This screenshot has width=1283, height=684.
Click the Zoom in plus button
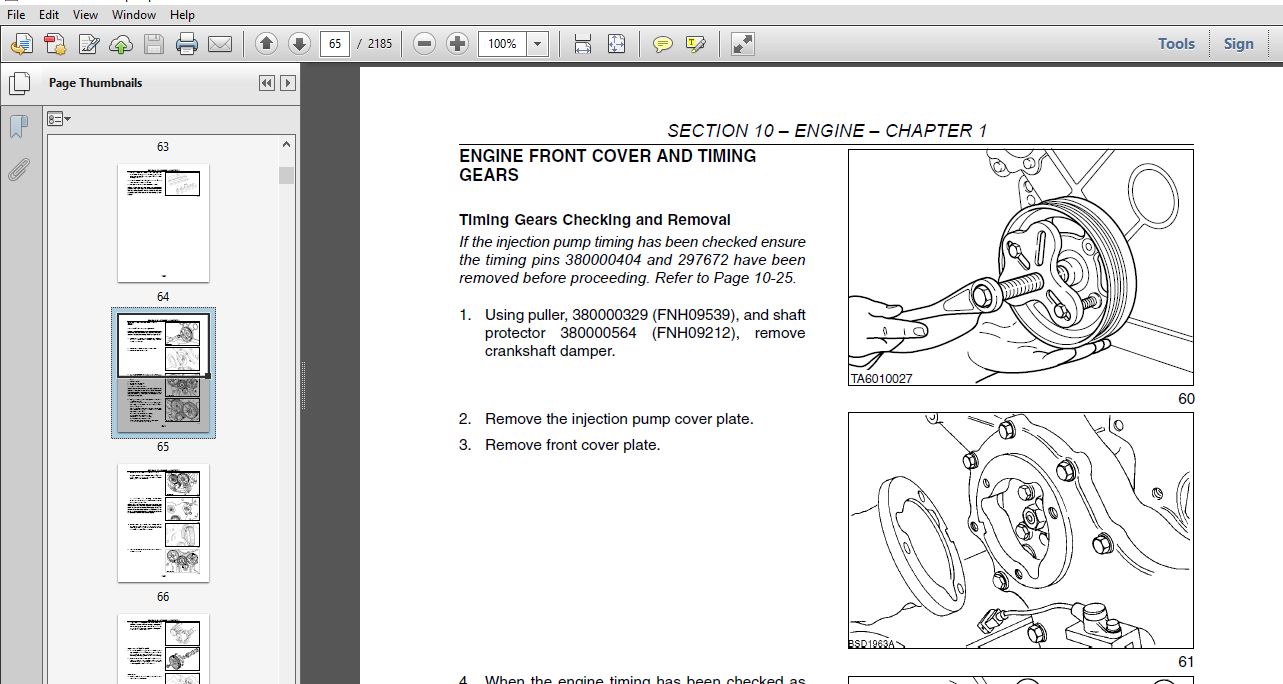(457, 44)
